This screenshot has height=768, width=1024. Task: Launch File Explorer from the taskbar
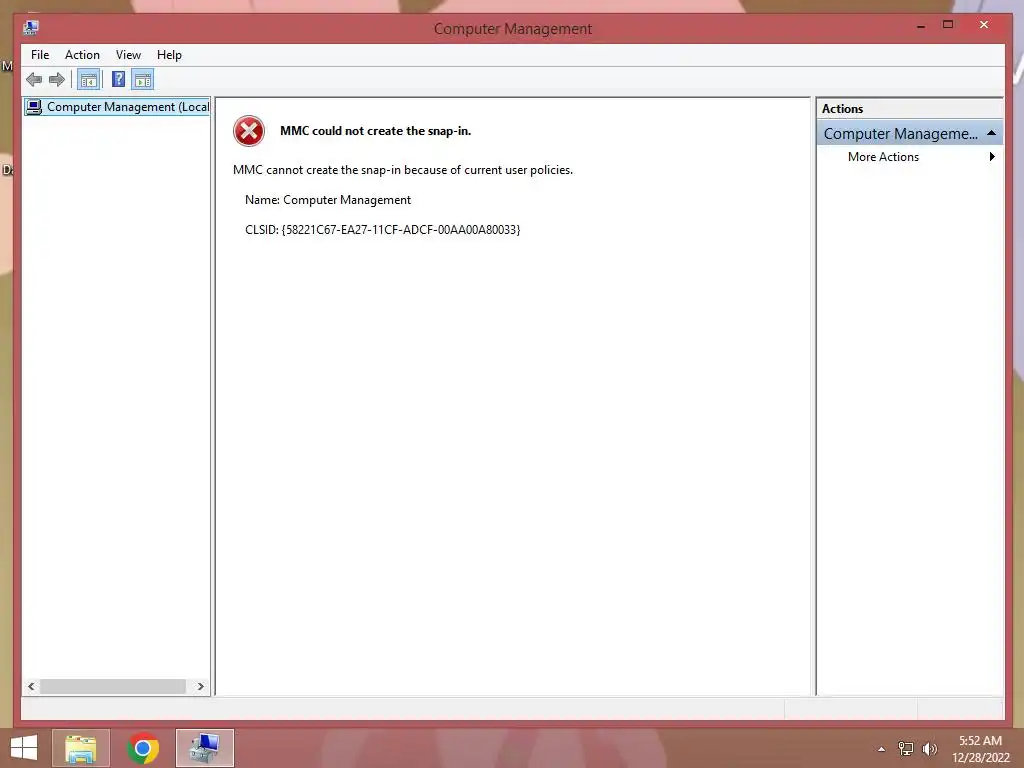pos(81,748)
